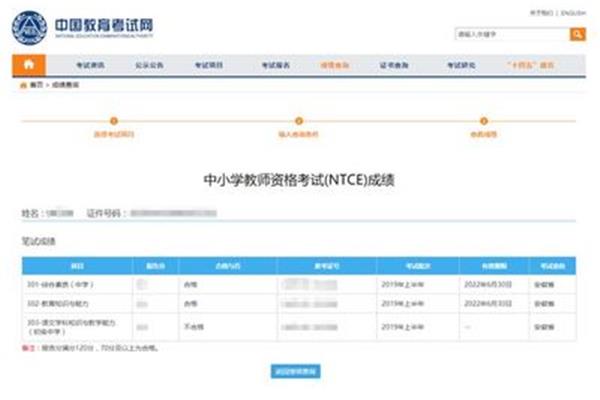Open the second navigation item after 考试资讯

[x=149, y=65]
